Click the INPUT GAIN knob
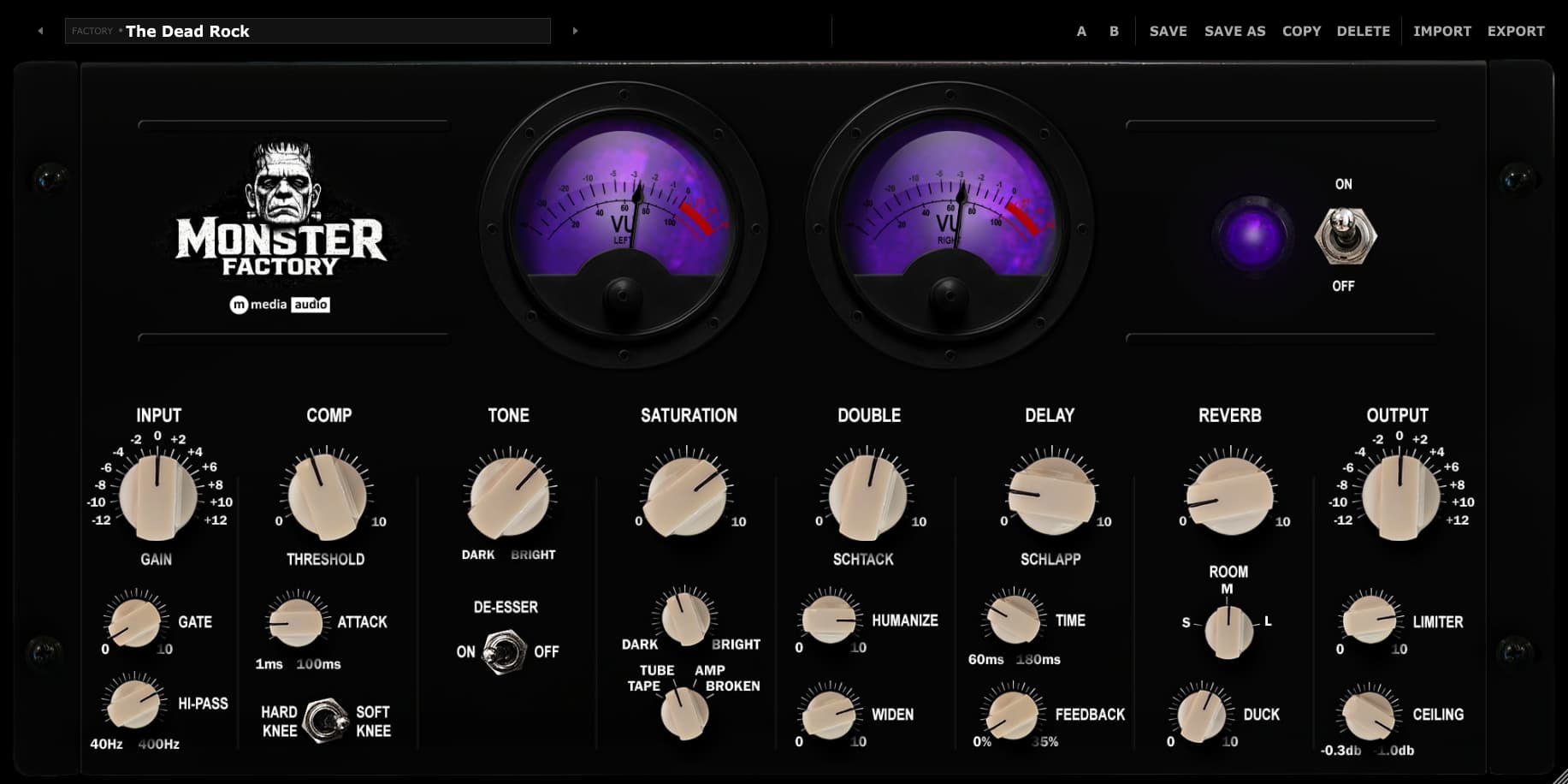 pos(157,496)
